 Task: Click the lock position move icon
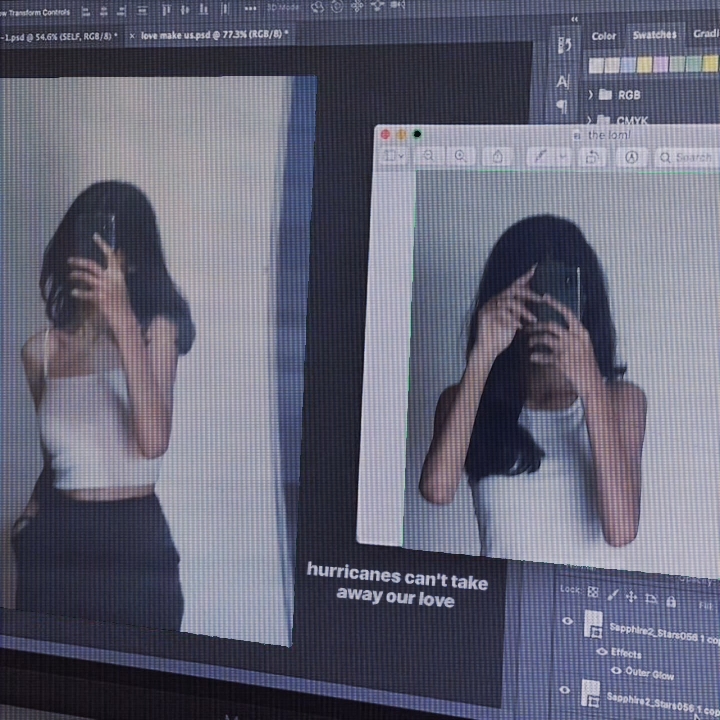click(x=631, y=597)
